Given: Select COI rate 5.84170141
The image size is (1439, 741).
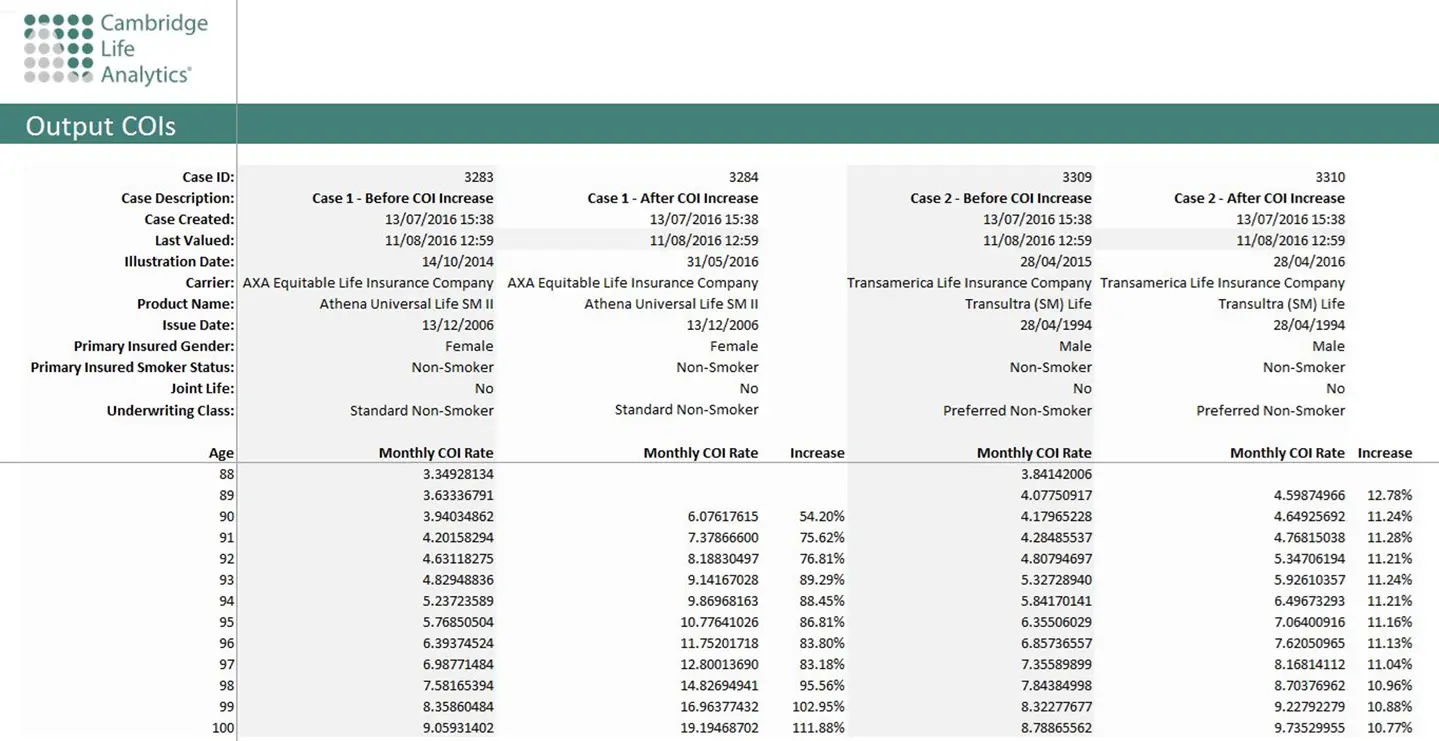Looking at the screenshot, I should 1056,601.
